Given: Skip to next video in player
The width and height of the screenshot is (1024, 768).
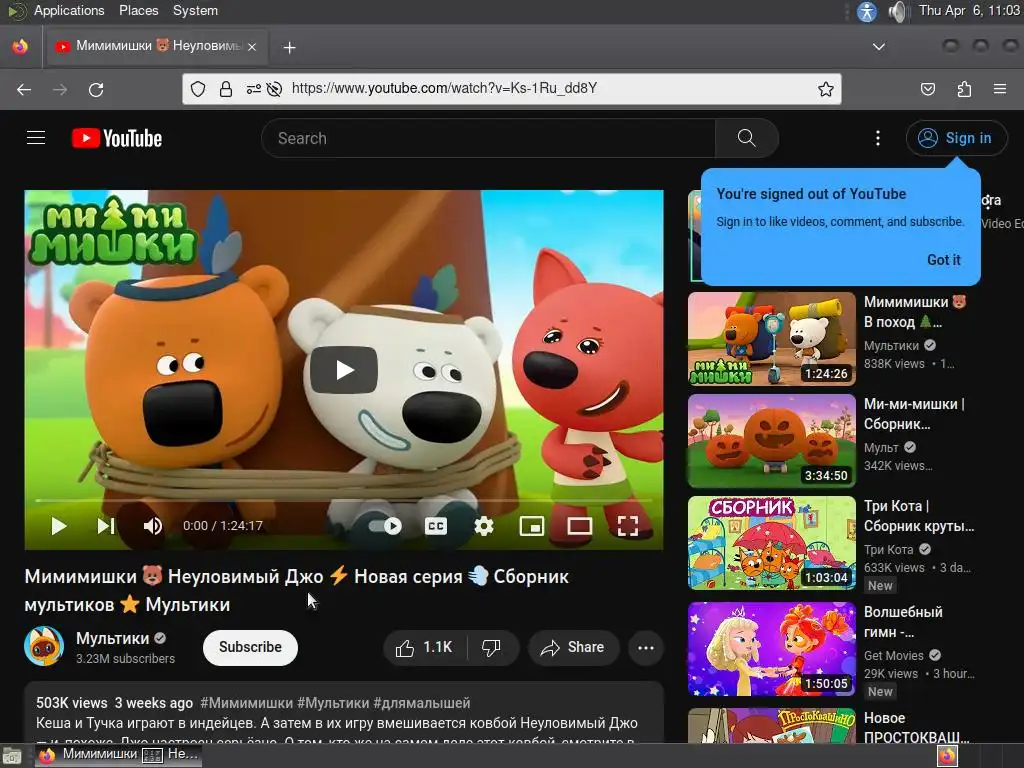Looking at the screenshot, I should (x=106, y=526).
